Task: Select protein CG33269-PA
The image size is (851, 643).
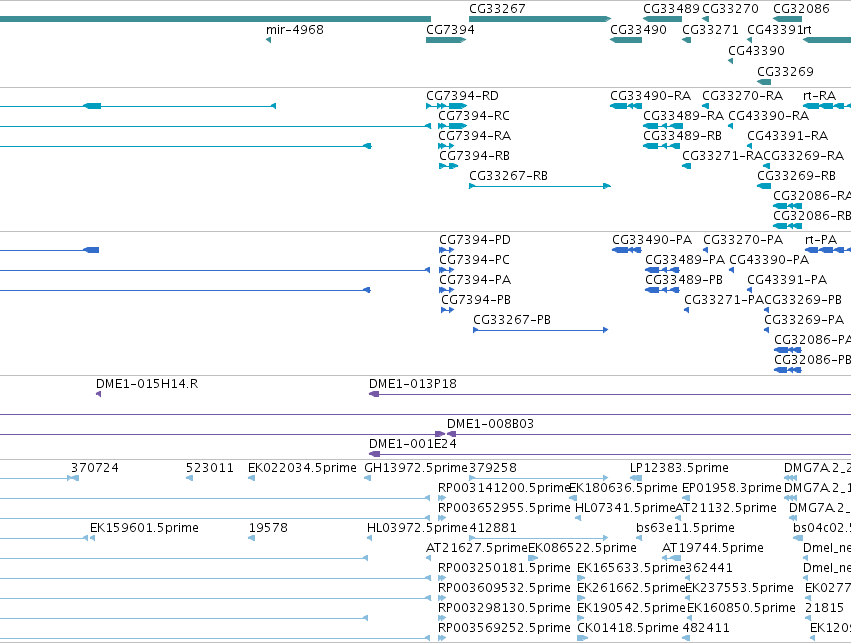Action: [x=767, y=330]
